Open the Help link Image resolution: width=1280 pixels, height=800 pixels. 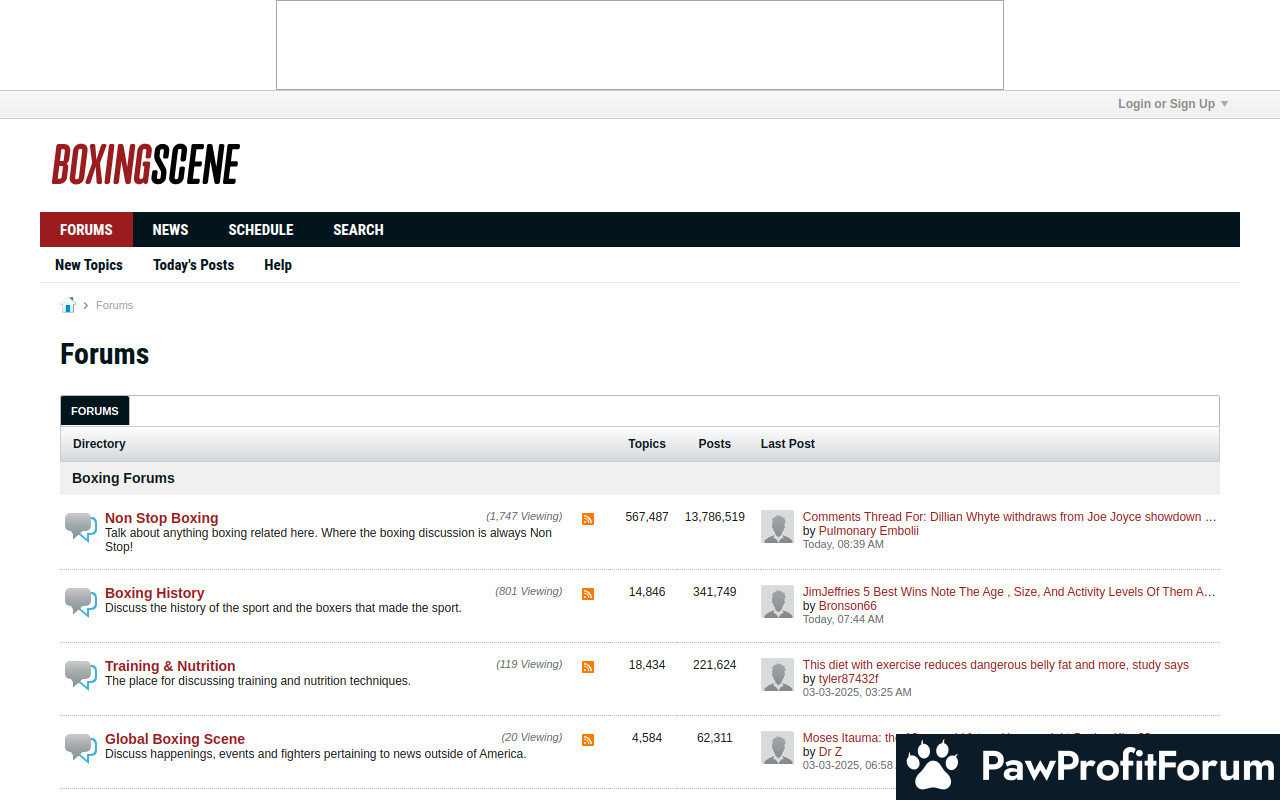coord(278,265)
